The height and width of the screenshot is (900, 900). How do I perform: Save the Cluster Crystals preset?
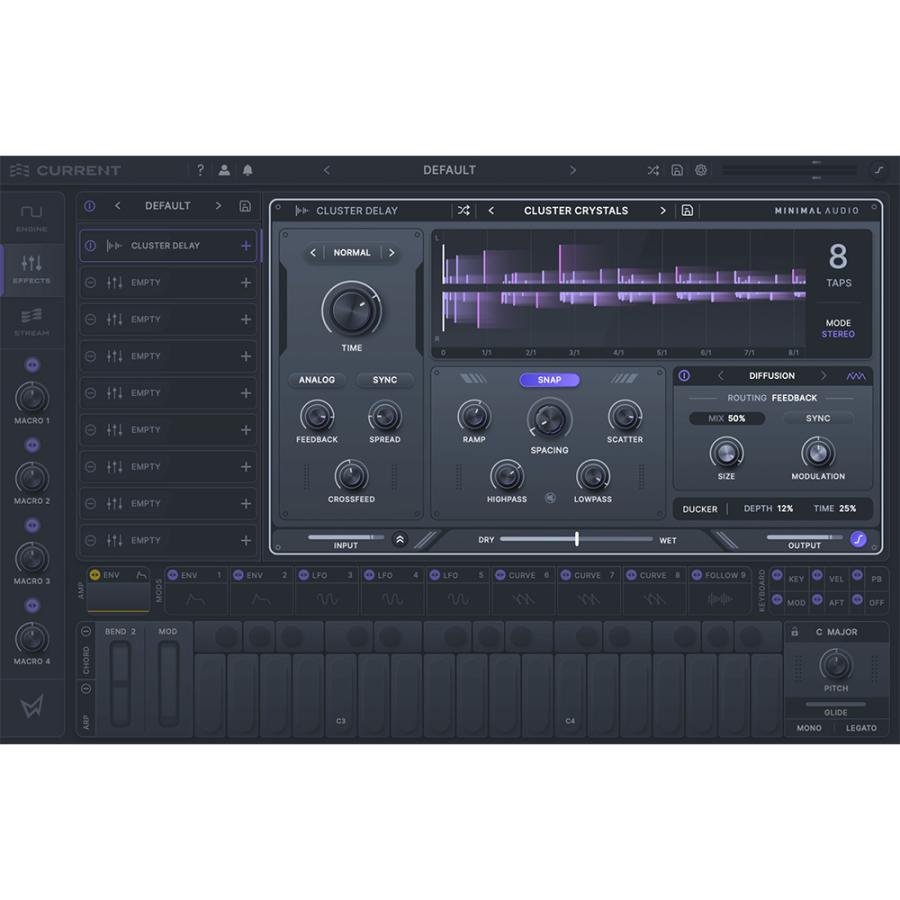[687, 211]
